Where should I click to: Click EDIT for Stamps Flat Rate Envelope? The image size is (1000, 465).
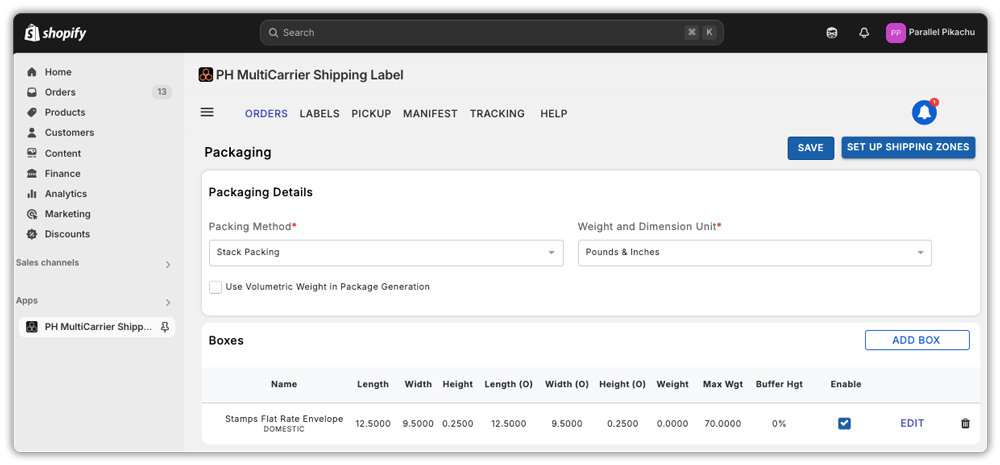point(912,423)
